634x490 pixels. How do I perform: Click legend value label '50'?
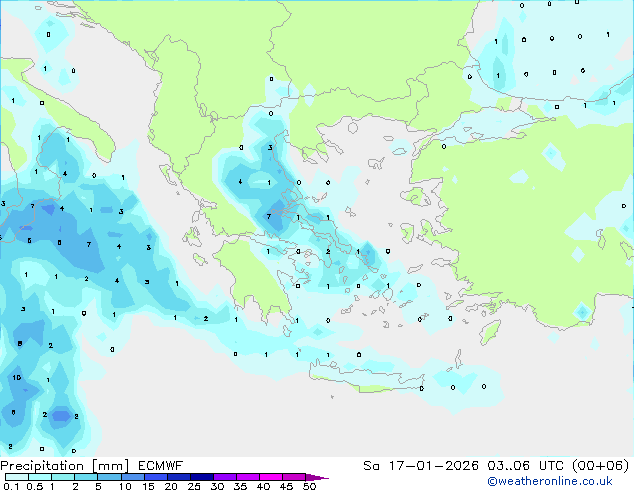point(309,486)
